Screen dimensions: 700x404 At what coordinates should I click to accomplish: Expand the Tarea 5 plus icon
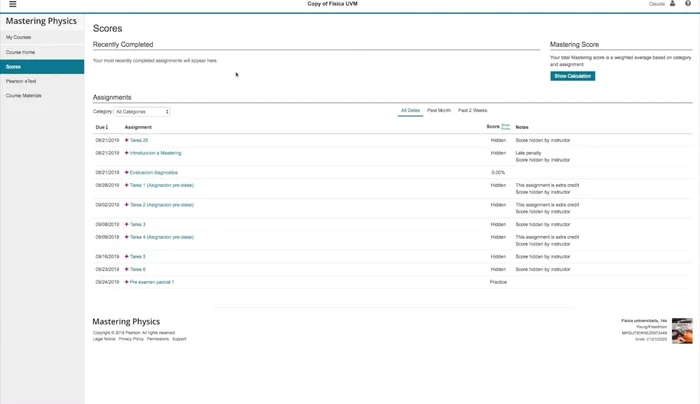[x=126, y=257]
